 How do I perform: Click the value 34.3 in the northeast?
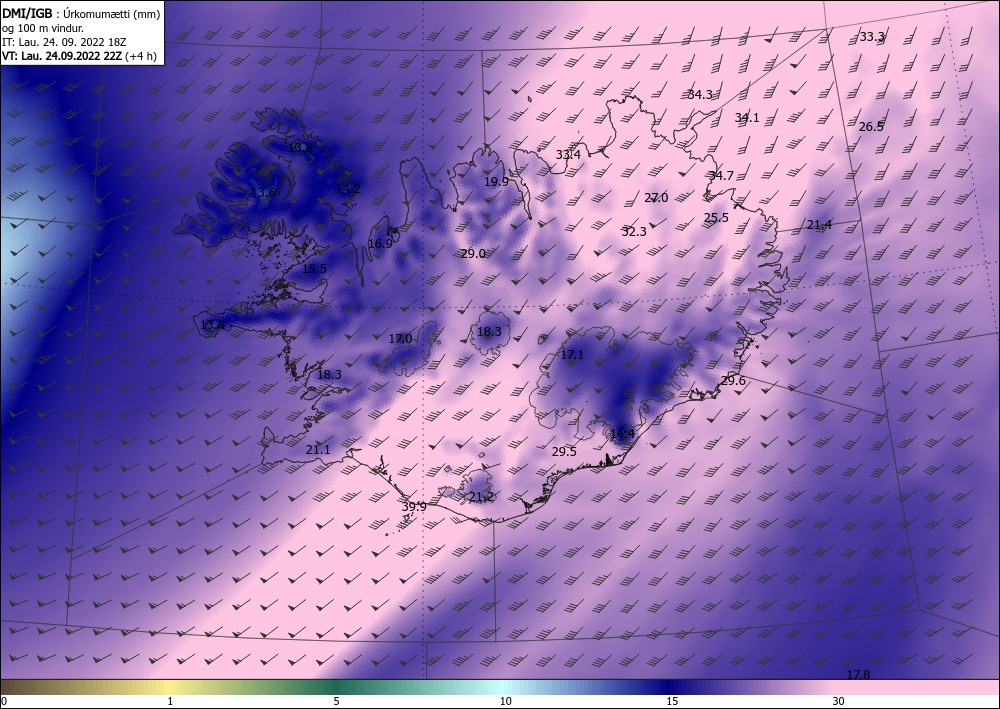pos(700,95)
